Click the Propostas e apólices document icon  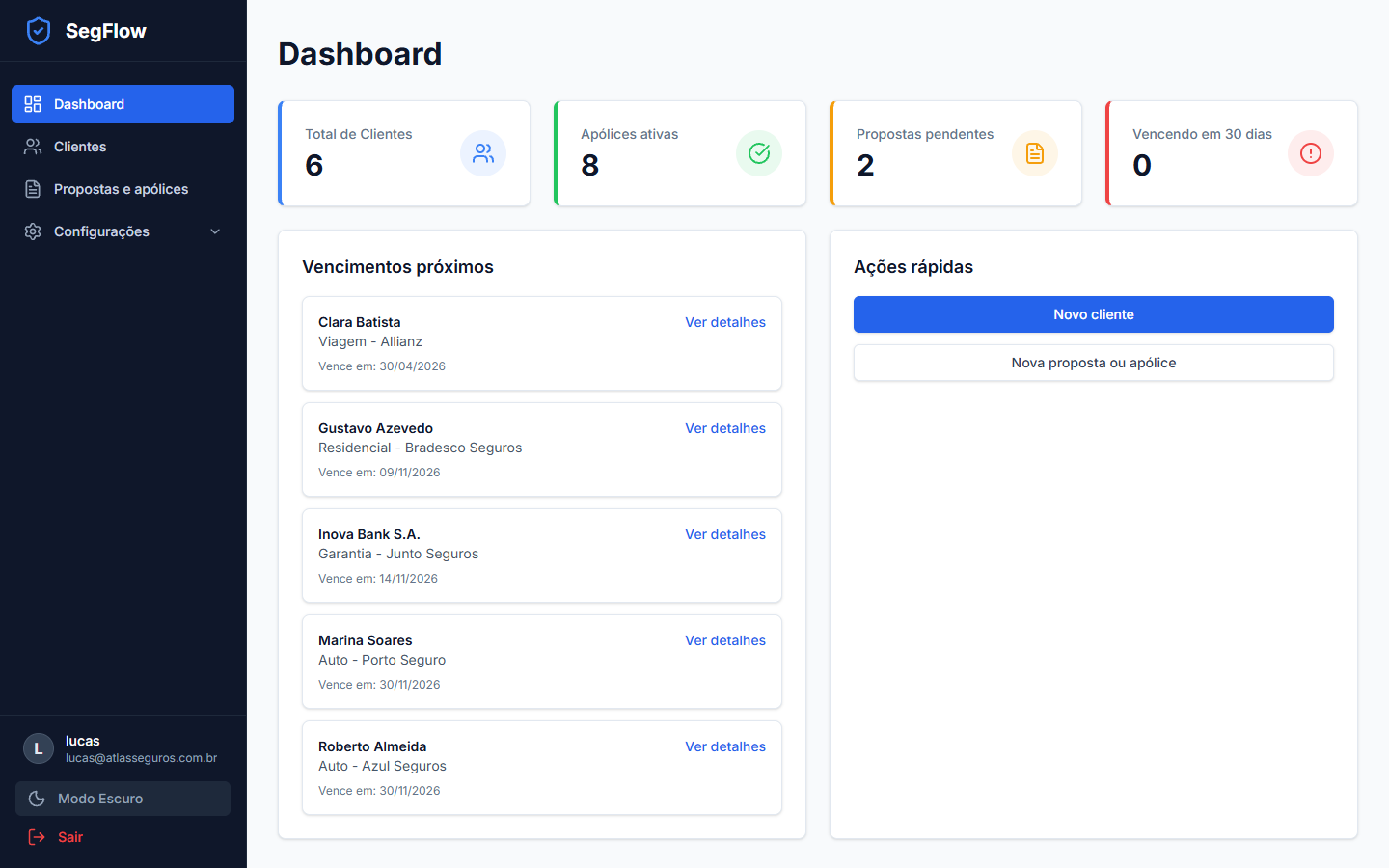pyautogui.click(x=32, y=188)
